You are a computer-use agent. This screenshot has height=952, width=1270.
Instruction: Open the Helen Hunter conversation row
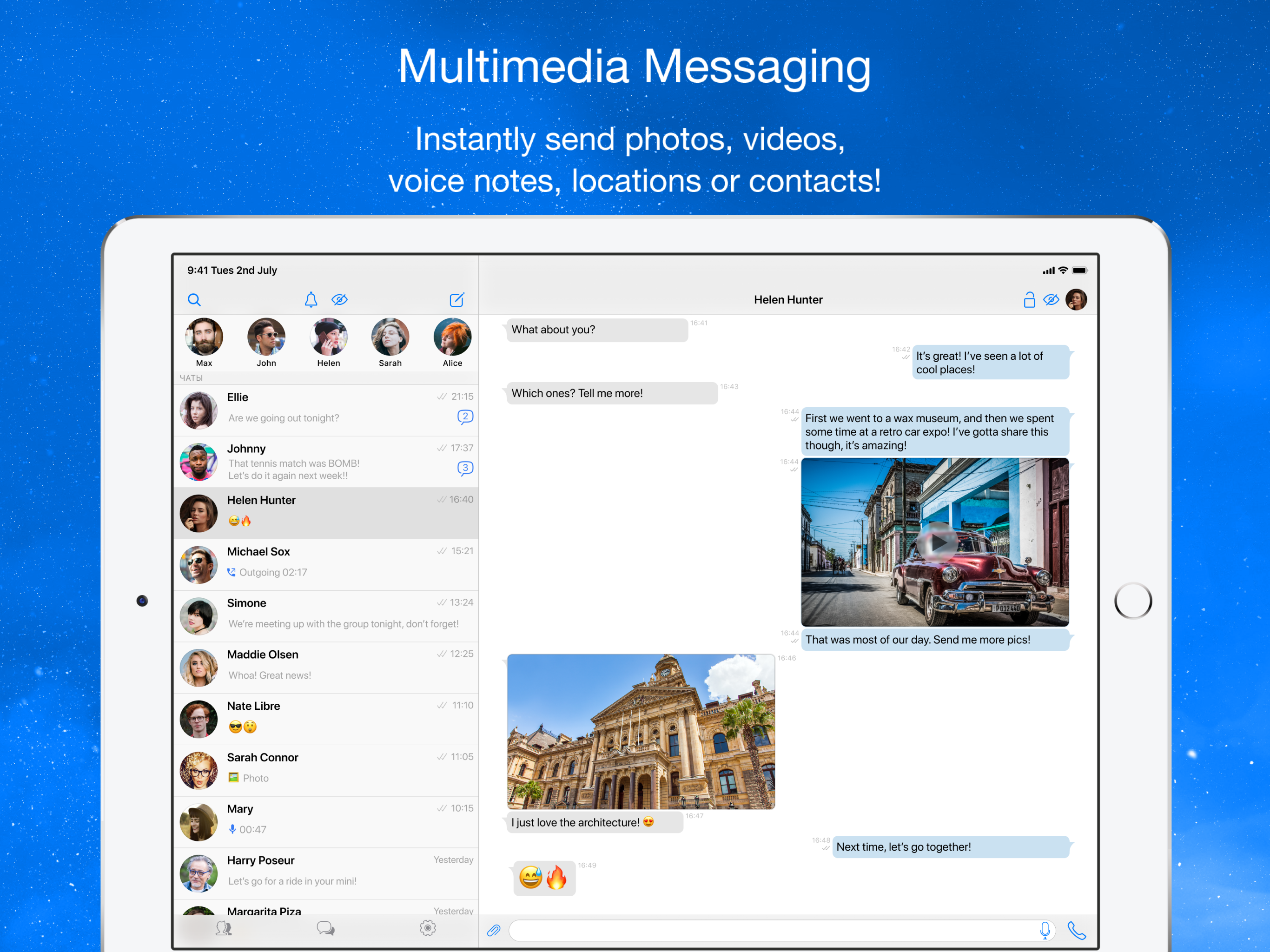(x=326, y=513)
